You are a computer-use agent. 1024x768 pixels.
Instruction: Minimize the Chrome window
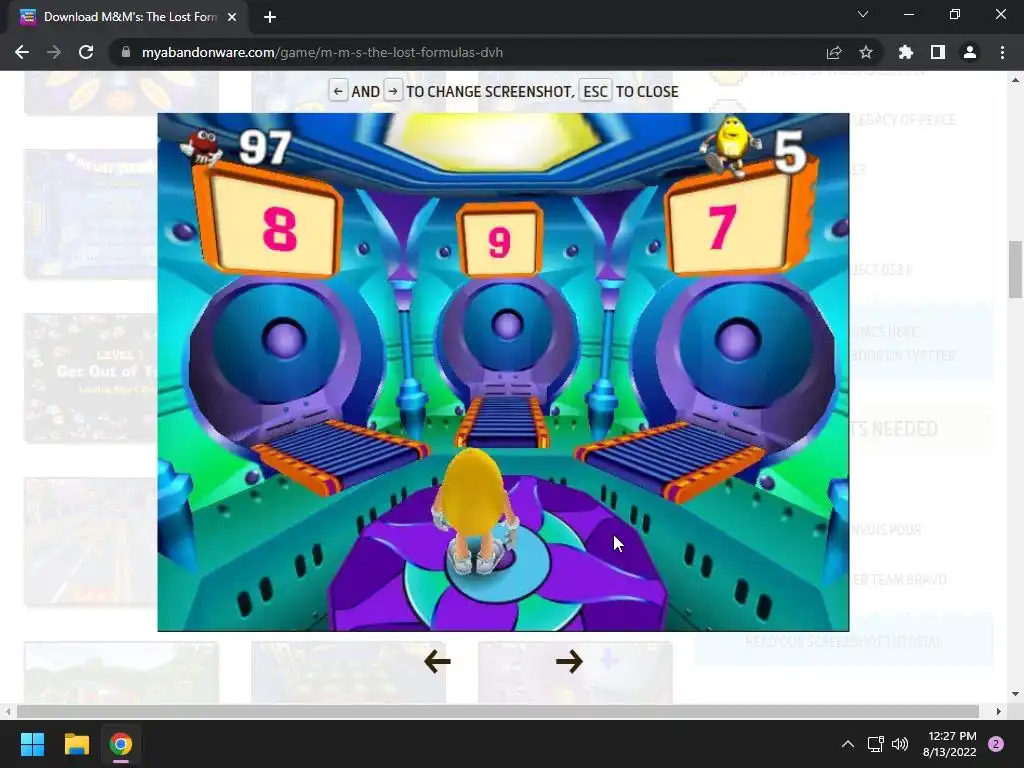pos(908,14)
